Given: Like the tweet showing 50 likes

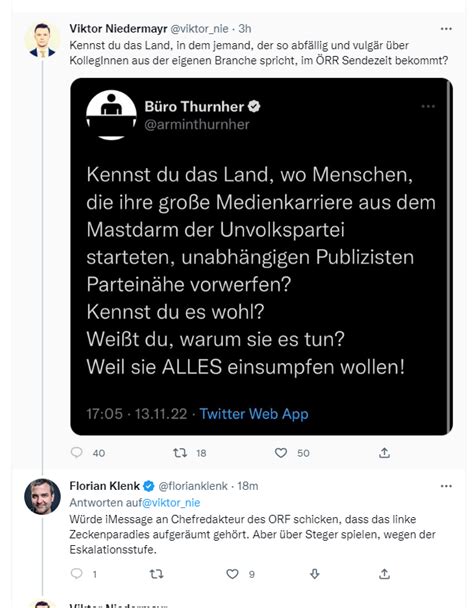Looking at the screenshot, I should point(280,453).
